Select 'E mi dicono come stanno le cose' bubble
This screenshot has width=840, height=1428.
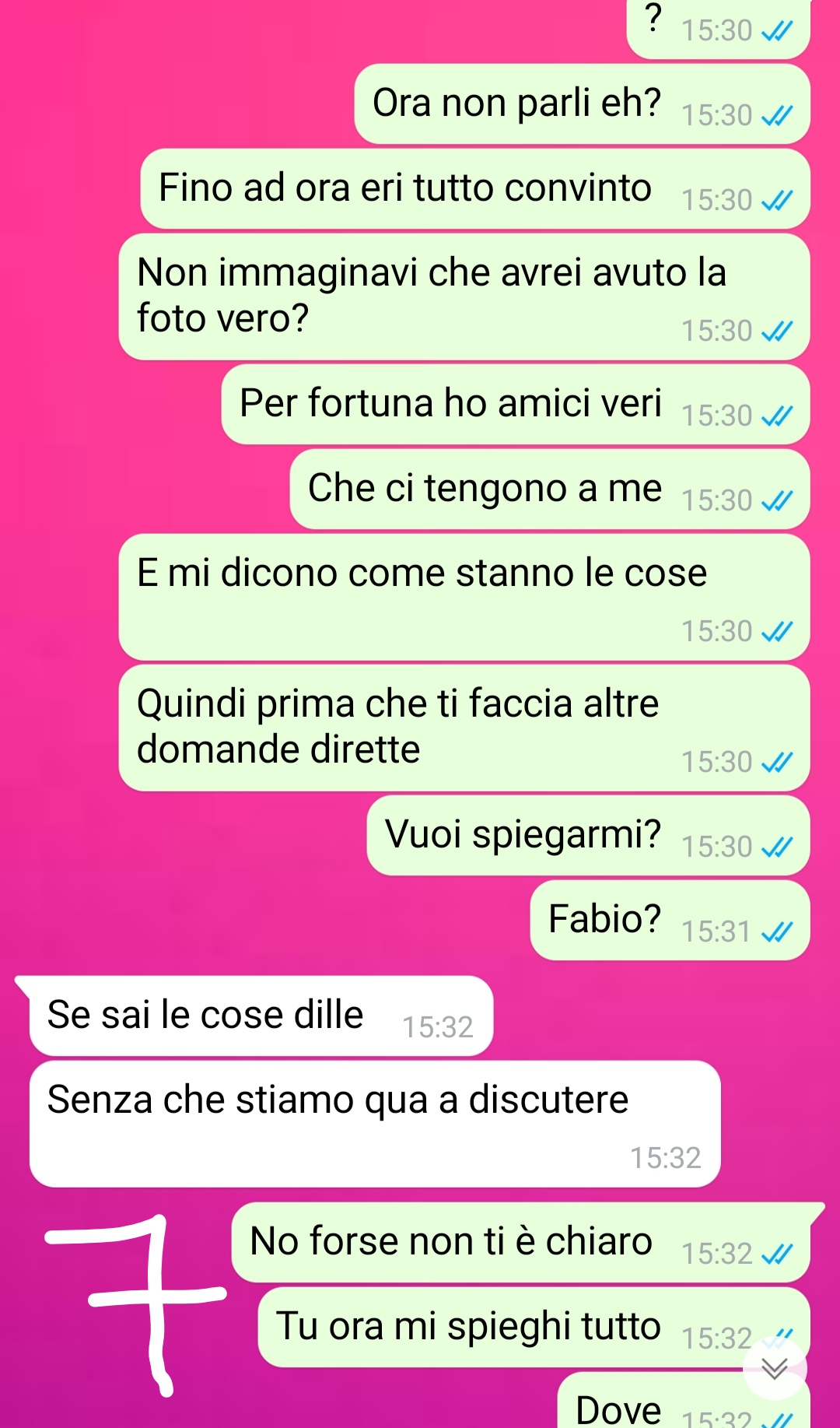(x=464, y=597)
